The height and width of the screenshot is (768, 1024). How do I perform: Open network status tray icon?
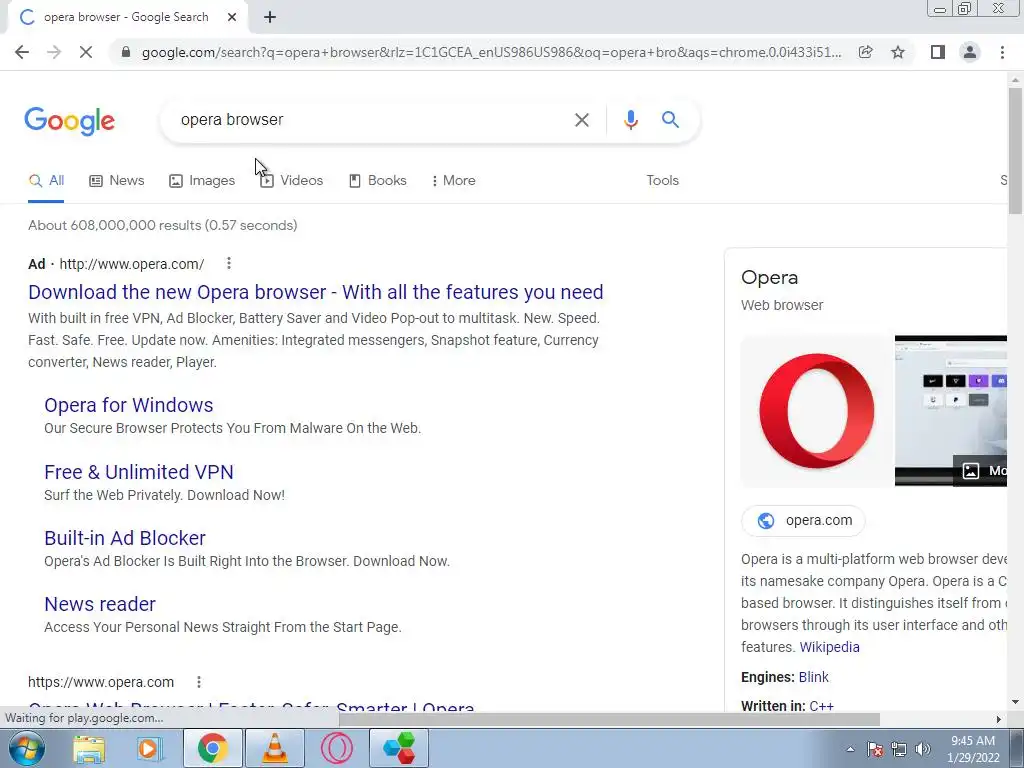click(x=899, y=749)
